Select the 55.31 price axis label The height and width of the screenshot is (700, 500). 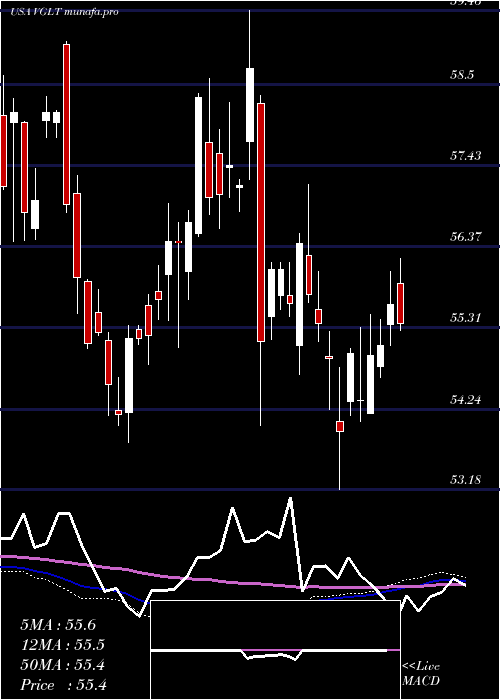pyautogui.click(x=466, y=318)
